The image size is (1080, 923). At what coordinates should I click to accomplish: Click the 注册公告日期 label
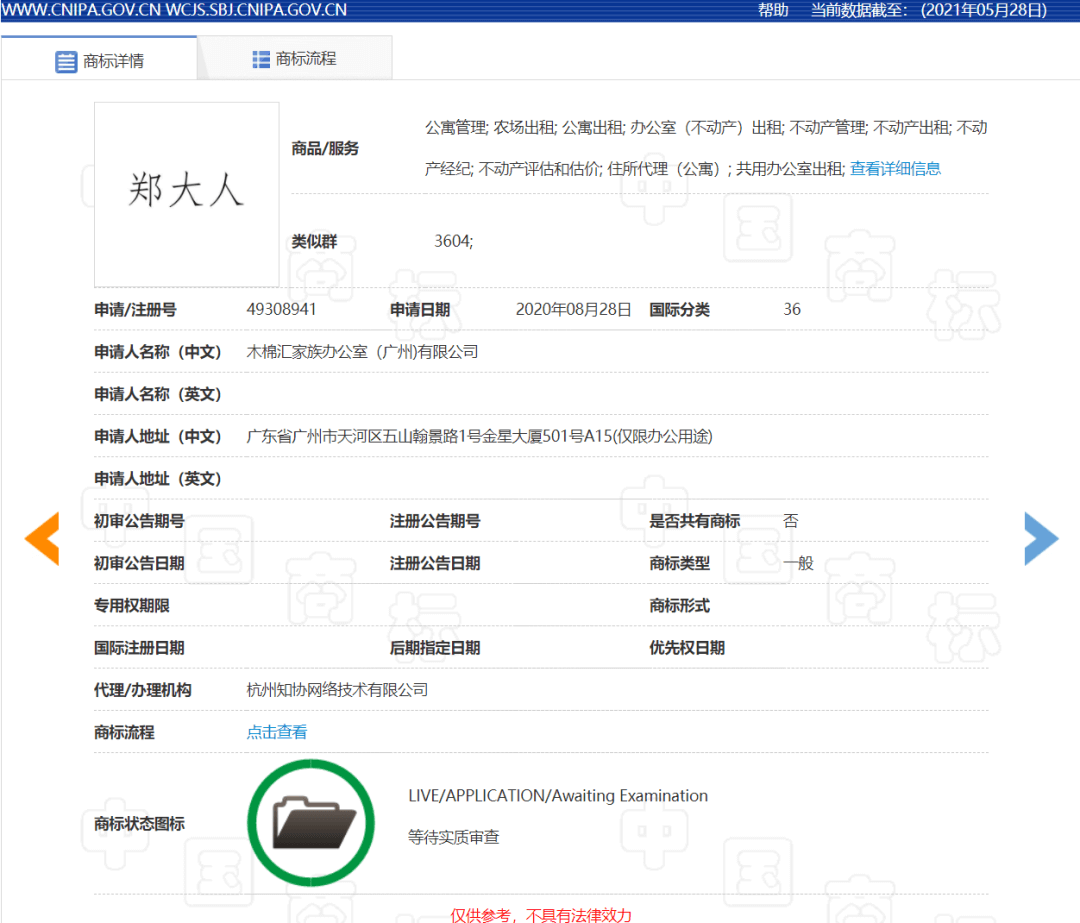[x=435, y=563]
